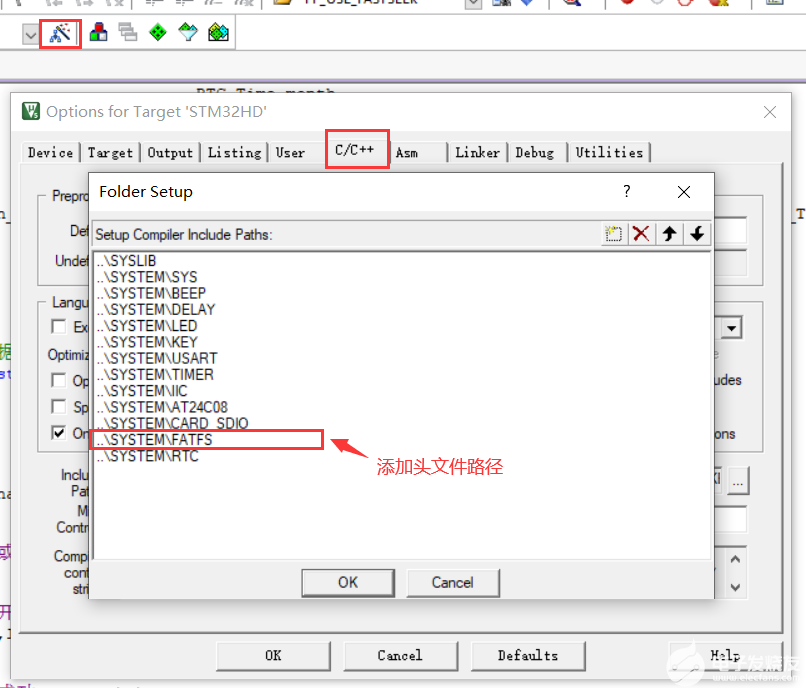The height and width of the screenshot is (688, 806).
Task: Delete the selected include path
Action: click(641, 233)
